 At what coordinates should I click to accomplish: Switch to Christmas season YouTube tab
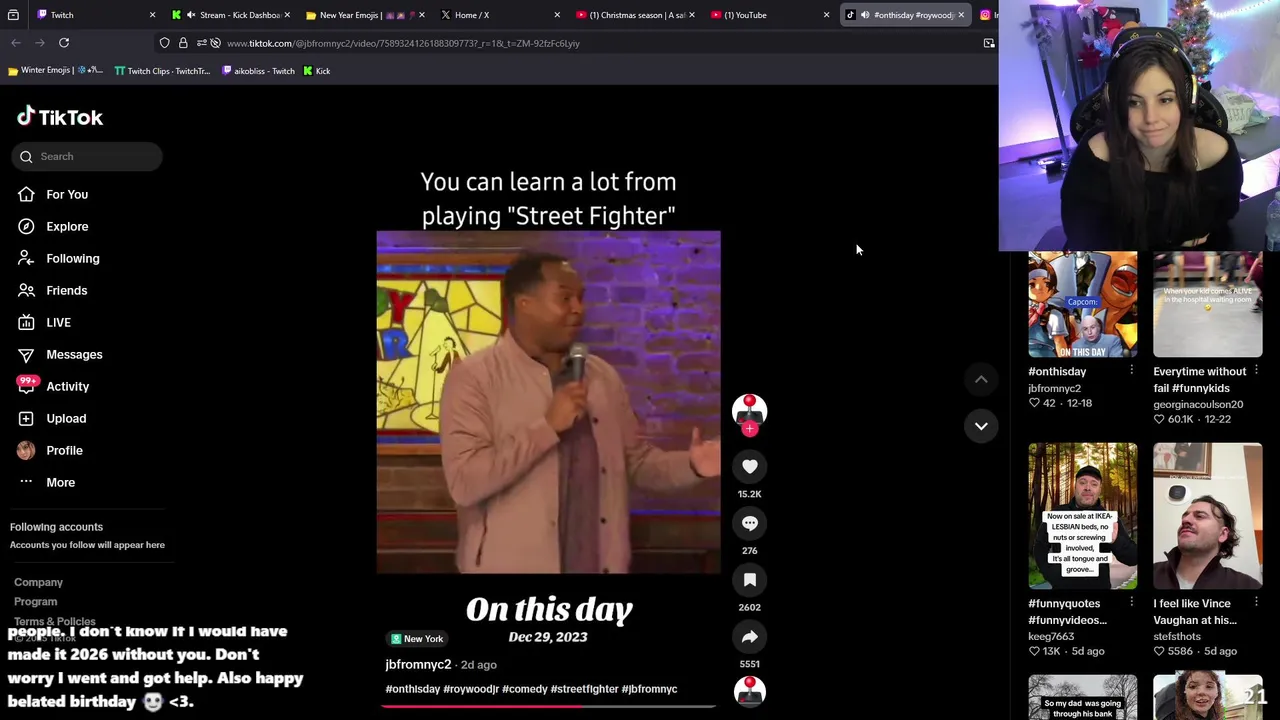(x=636, y=15)
